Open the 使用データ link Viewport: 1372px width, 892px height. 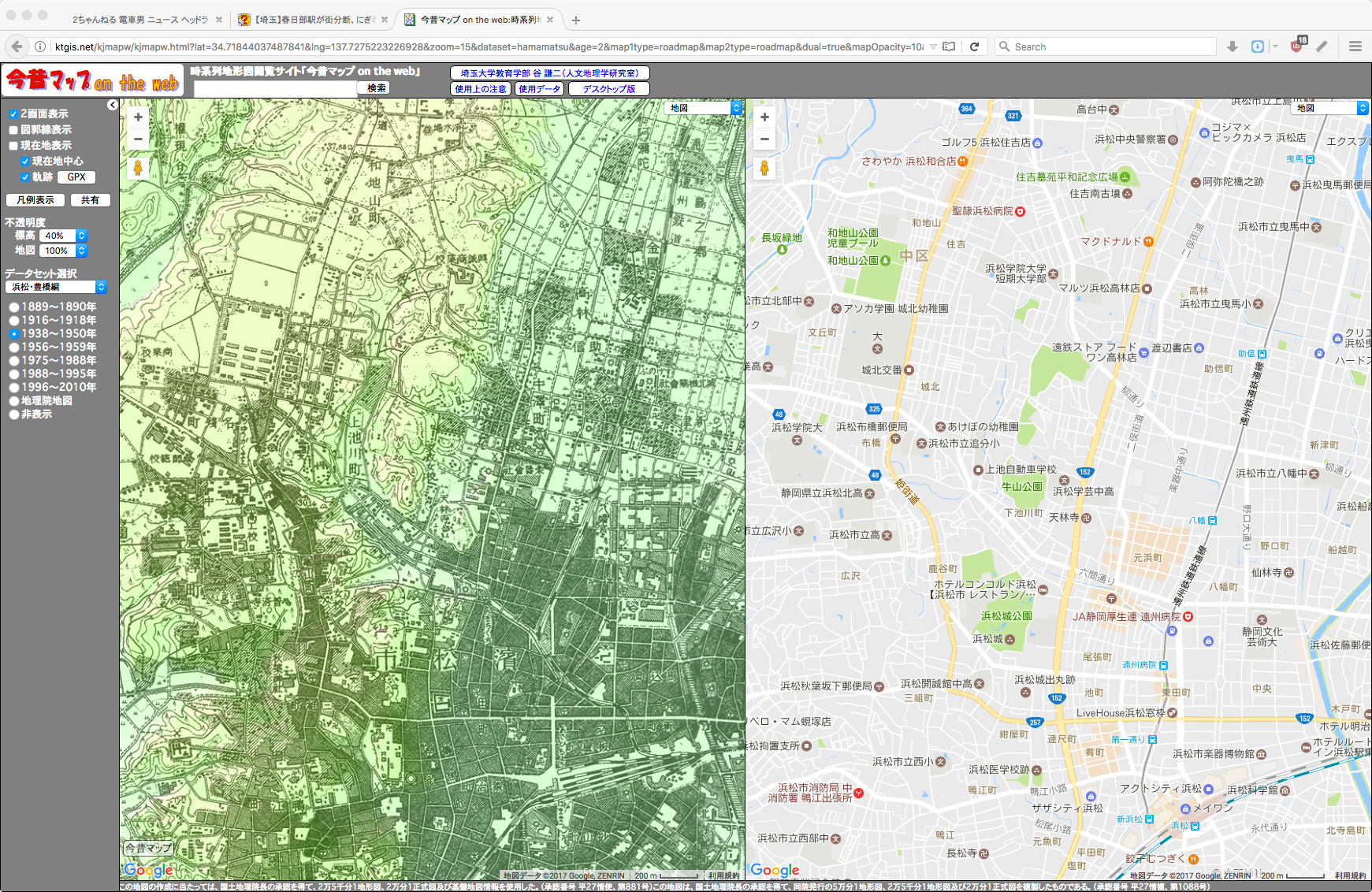(x=540, y=89)
